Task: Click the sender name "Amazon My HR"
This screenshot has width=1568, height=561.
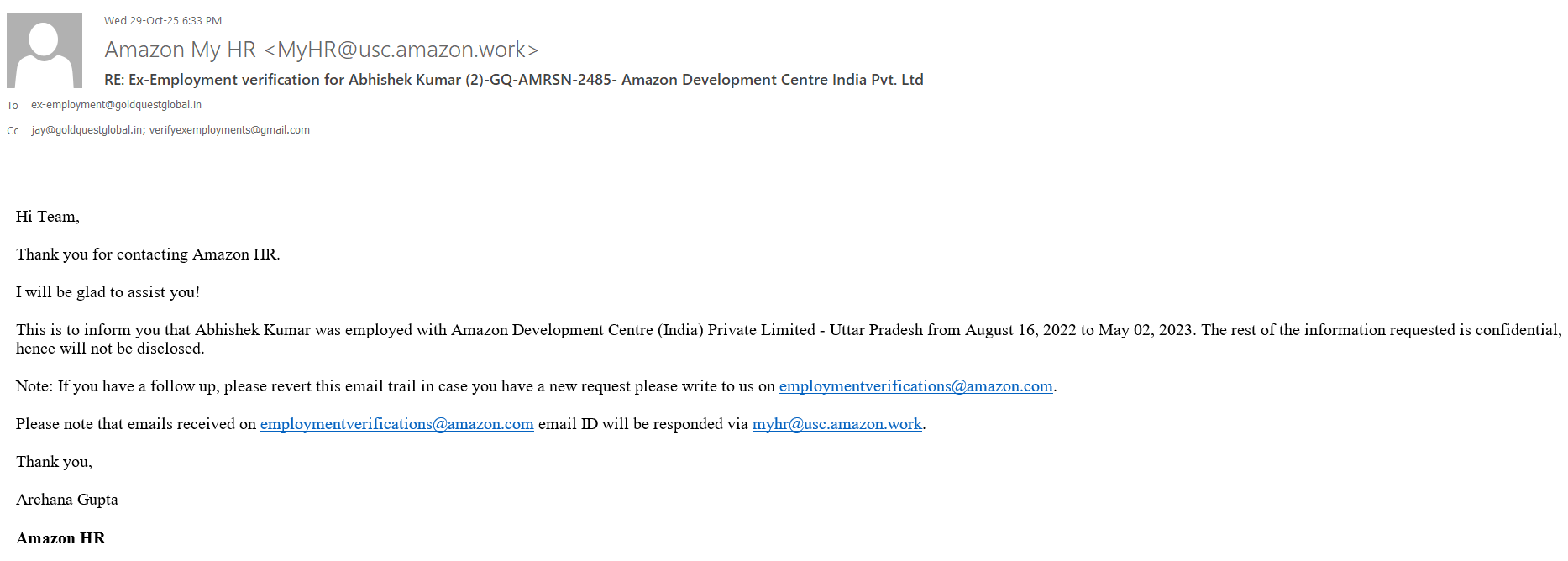Action: point(180,50)
